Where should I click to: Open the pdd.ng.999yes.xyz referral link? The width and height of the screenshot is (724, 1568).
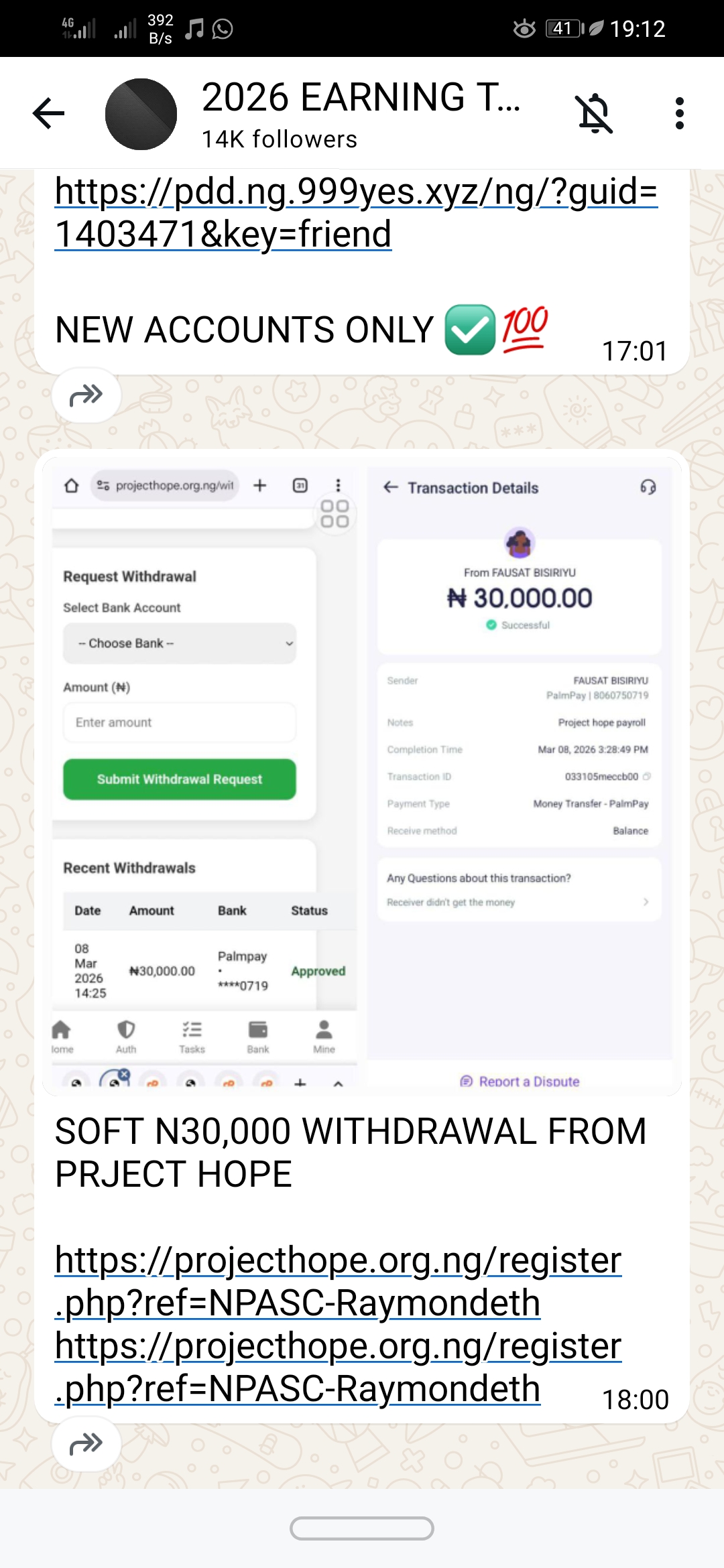355,212
